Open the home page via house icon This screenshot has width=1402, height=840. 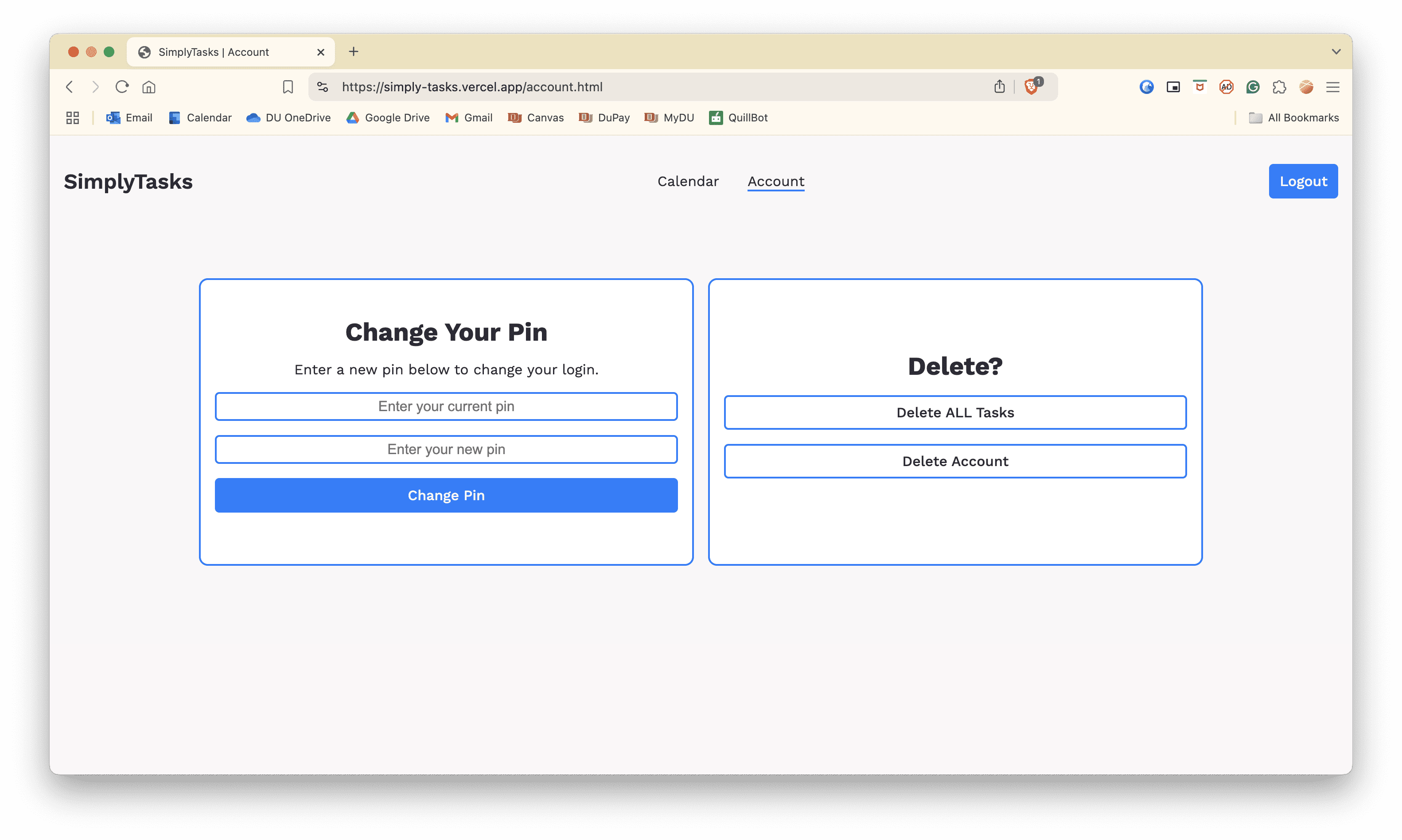point(149,86)
